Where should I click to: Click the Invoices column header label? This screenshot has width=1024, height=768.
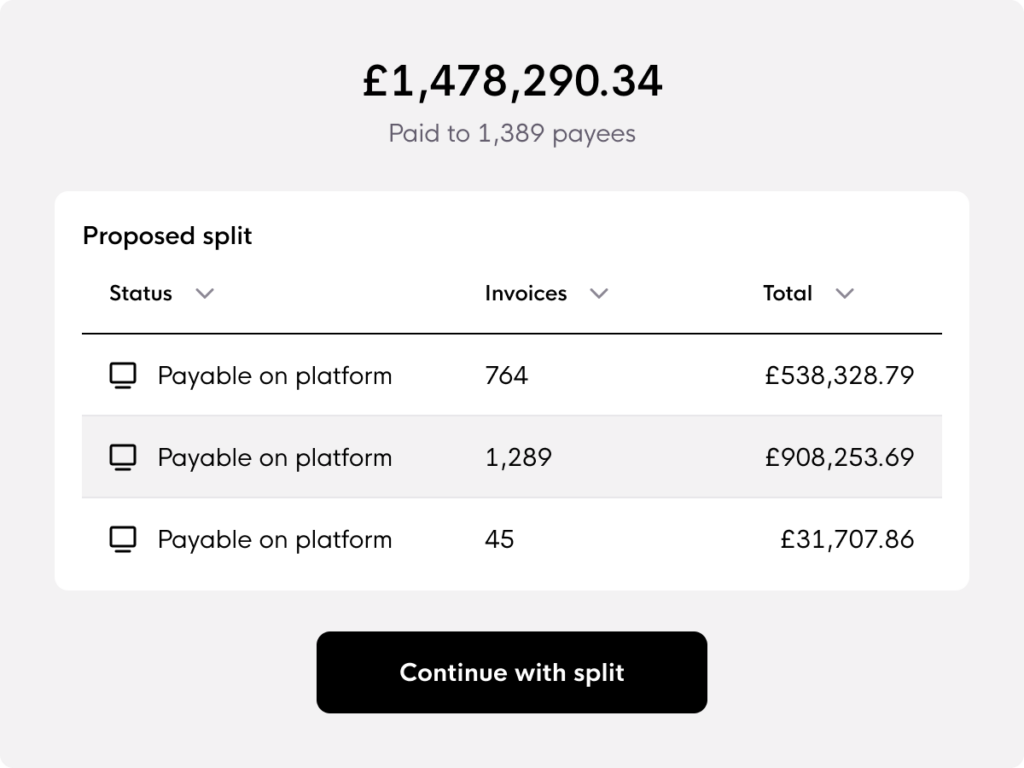526,293
